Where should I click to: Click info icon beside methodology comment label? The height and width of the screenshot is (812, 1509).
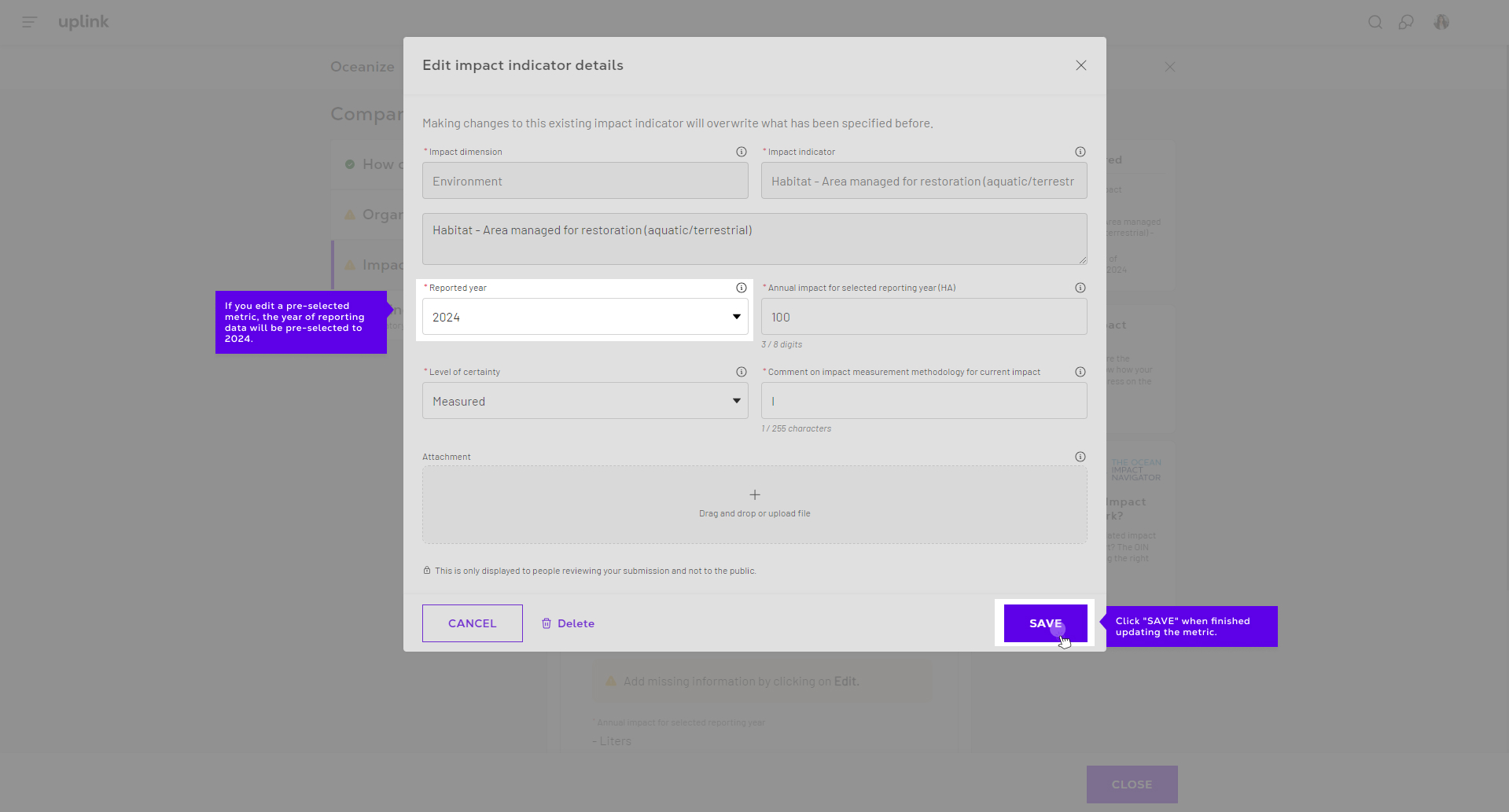[x=1080, y=372]
